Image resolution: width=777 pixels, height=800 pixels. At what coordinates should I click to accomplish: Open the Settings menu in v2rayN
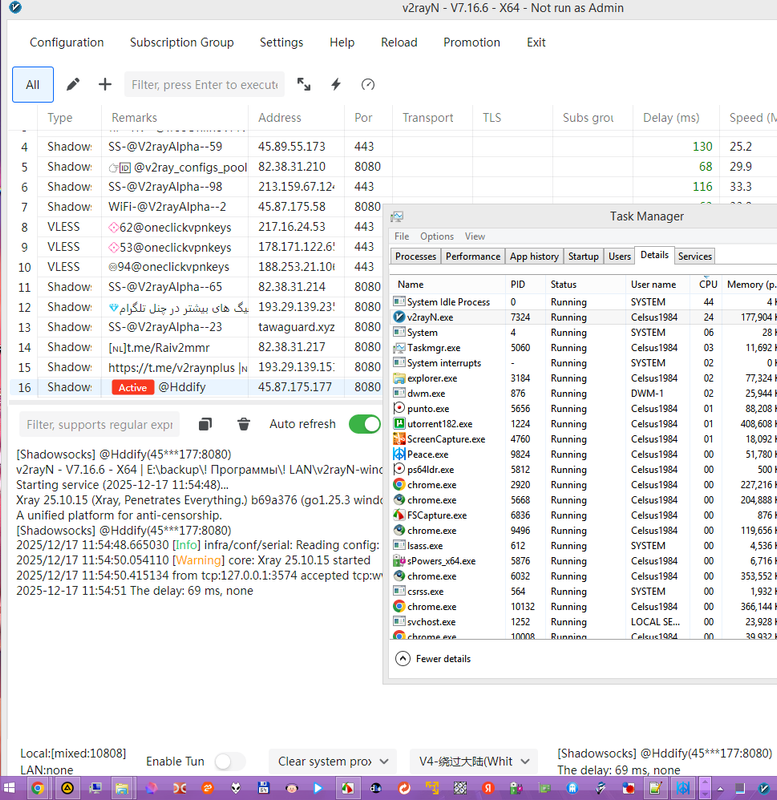pos(281,42)
